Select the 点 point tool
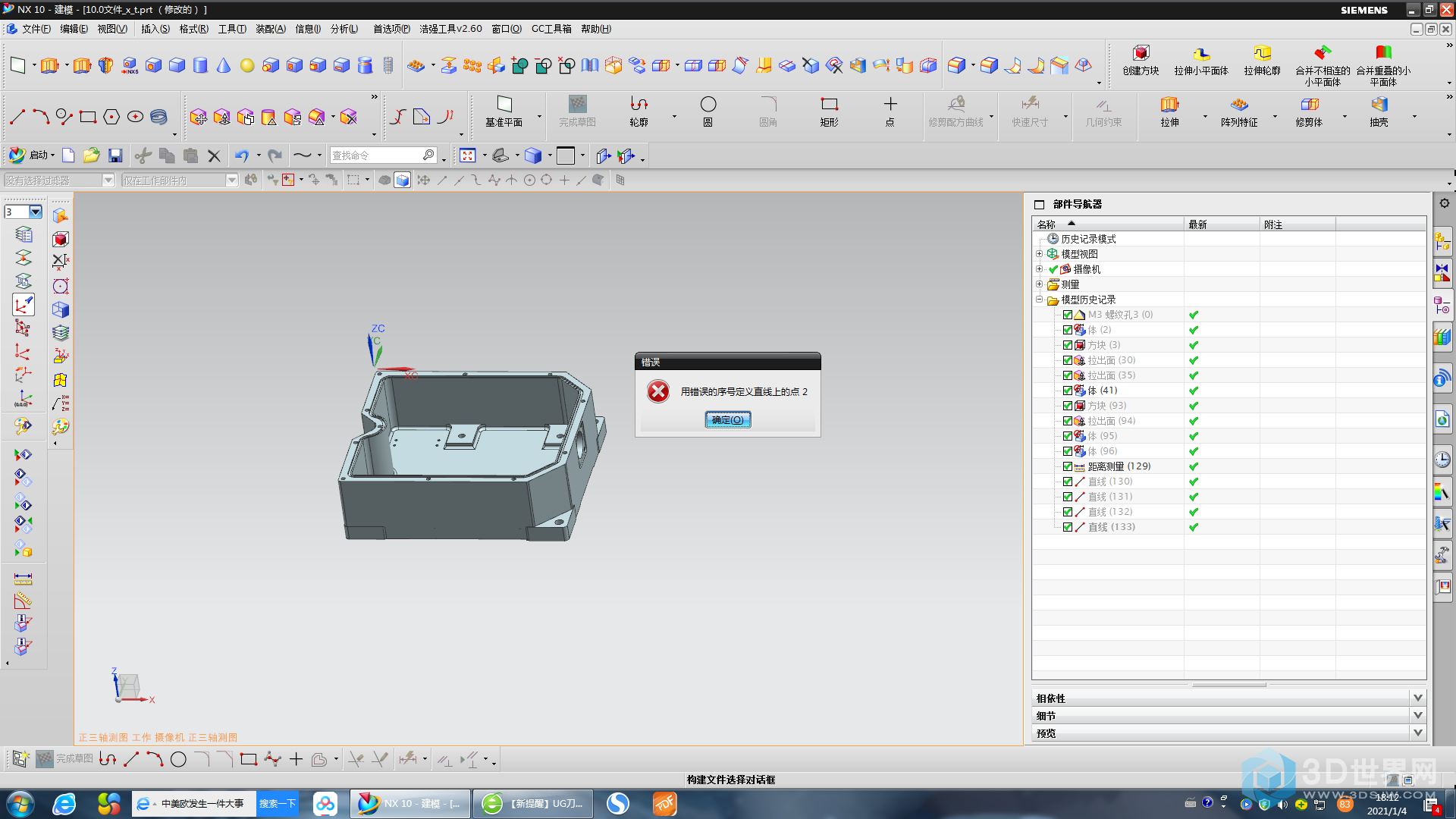1456x819 pixels. tap(890, 111)
